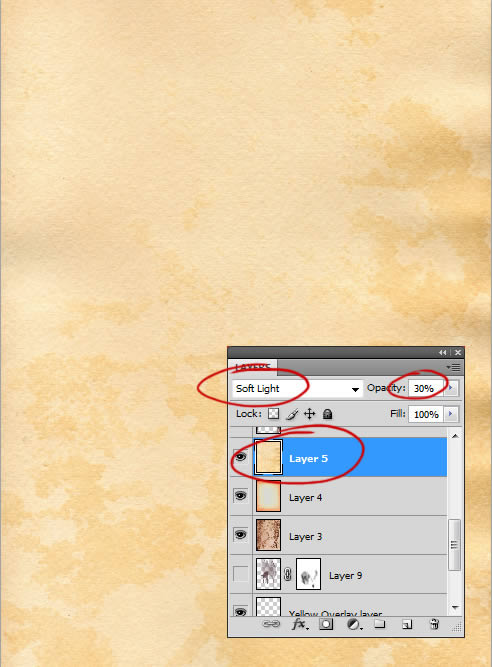The height and width of the screenshot is (667, 492).
Task: Hide Layer 5 visibility eye
Action: point(241,457)
